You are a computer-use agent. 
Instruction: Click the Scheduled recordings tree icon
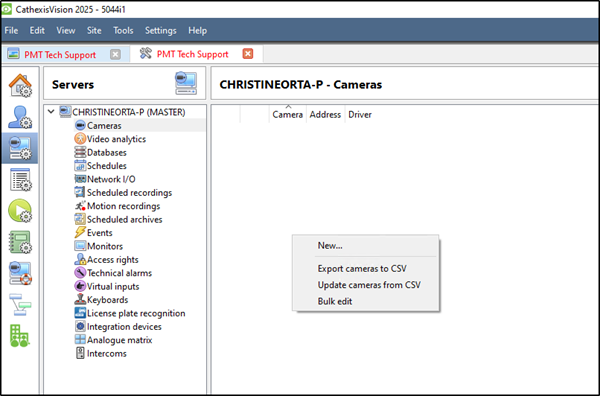pos(80,192)
